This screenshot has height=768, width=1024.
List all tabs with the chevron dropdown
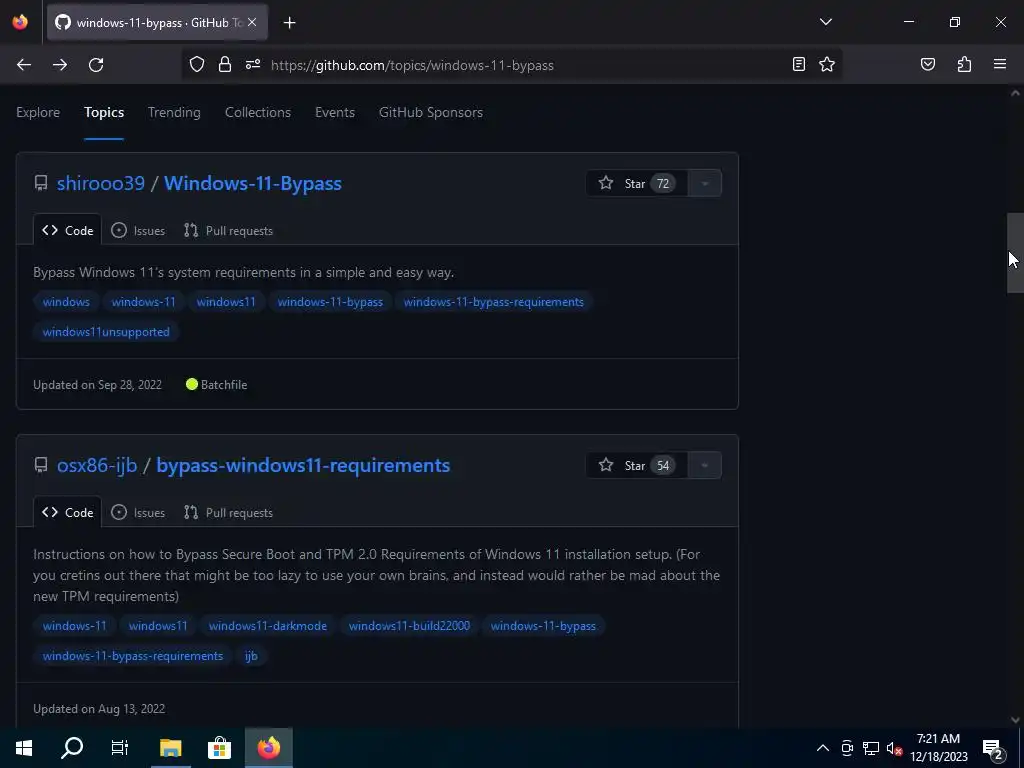coord(825,22)
